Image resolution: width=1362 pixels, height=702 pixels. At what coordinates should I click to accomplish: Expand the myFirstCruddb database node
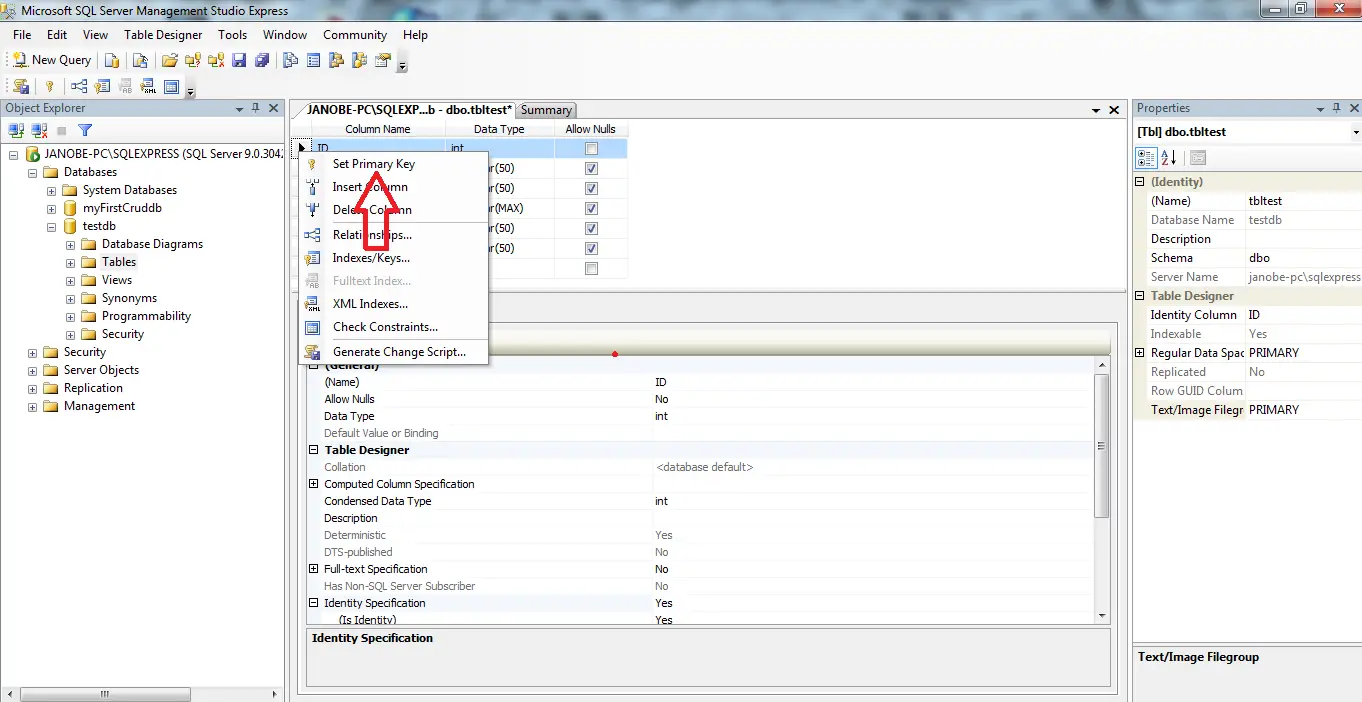[x=51, y=208]
